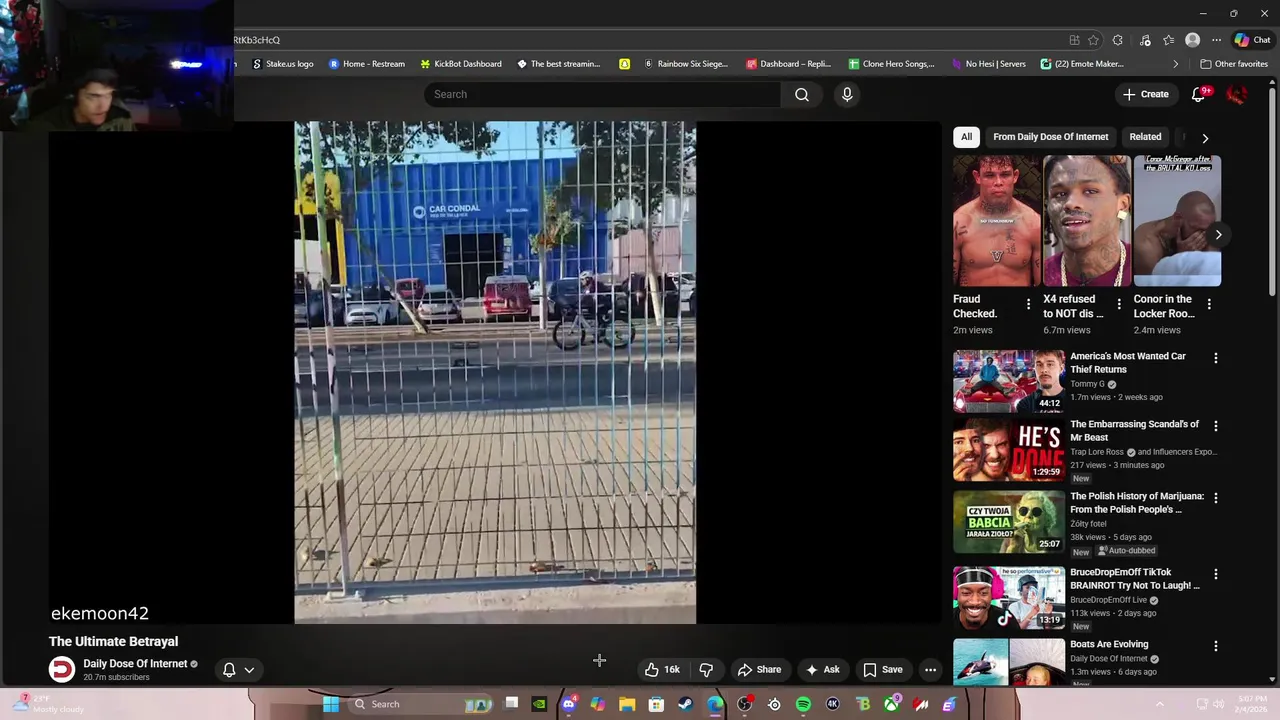The height and width of the screenshot is (720, 1280).
Task: Open Other favorites folder
Action: pos(1234,64)
